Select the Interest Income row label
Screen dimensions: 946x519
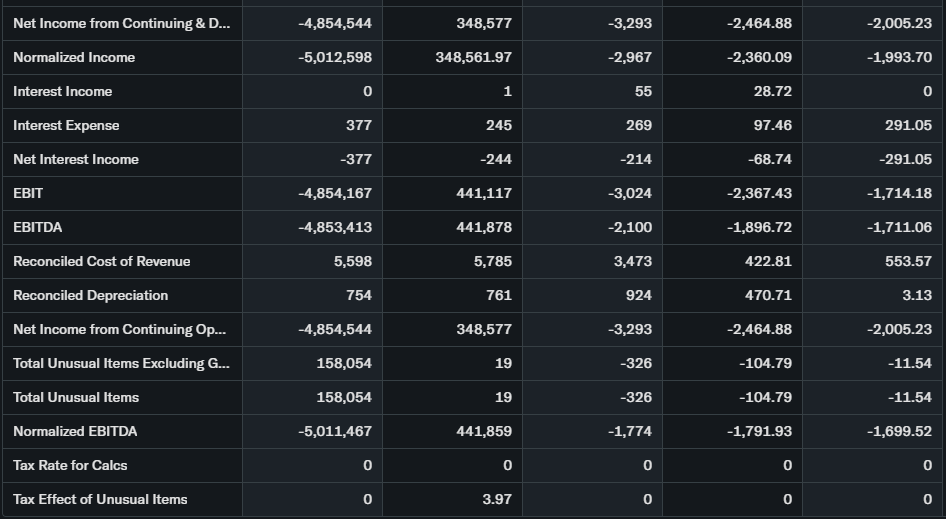pyautogui.click(x=62, y=91)
